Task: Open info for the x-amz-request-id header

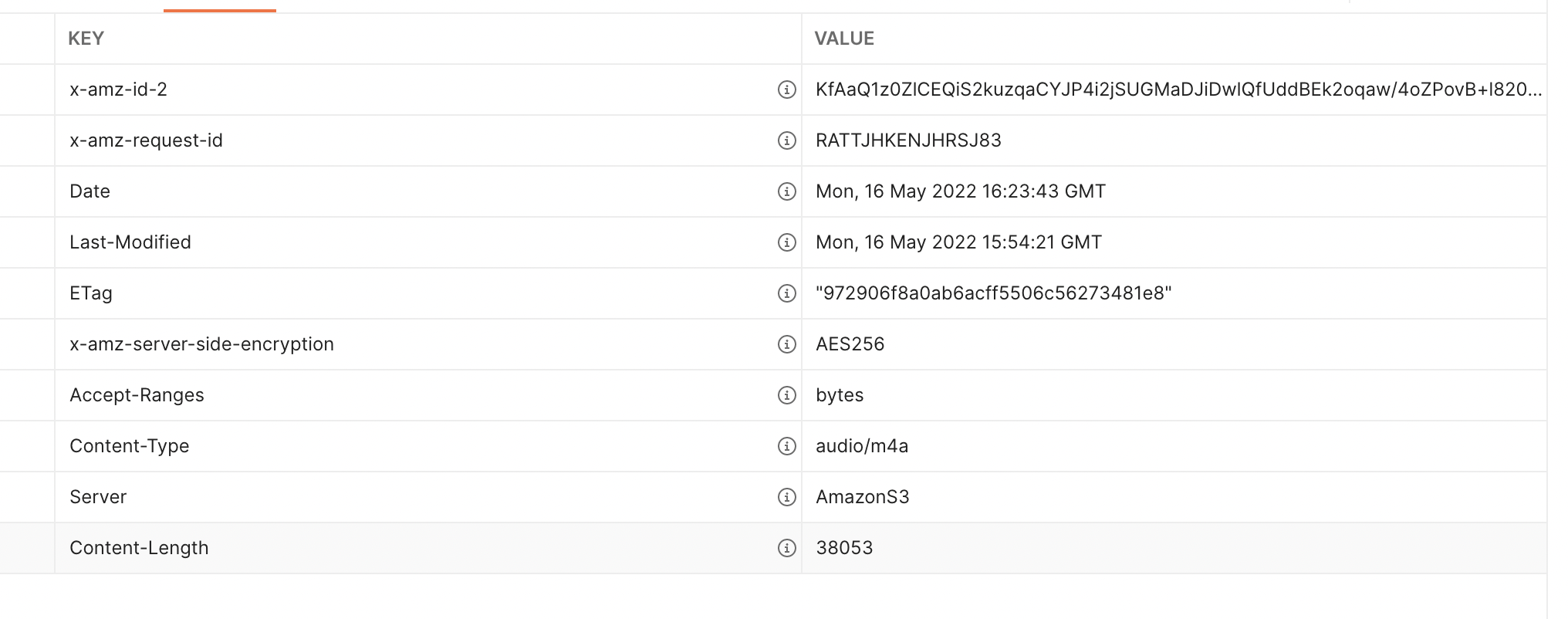Action: pyautogui.click(x=786, y=140)
